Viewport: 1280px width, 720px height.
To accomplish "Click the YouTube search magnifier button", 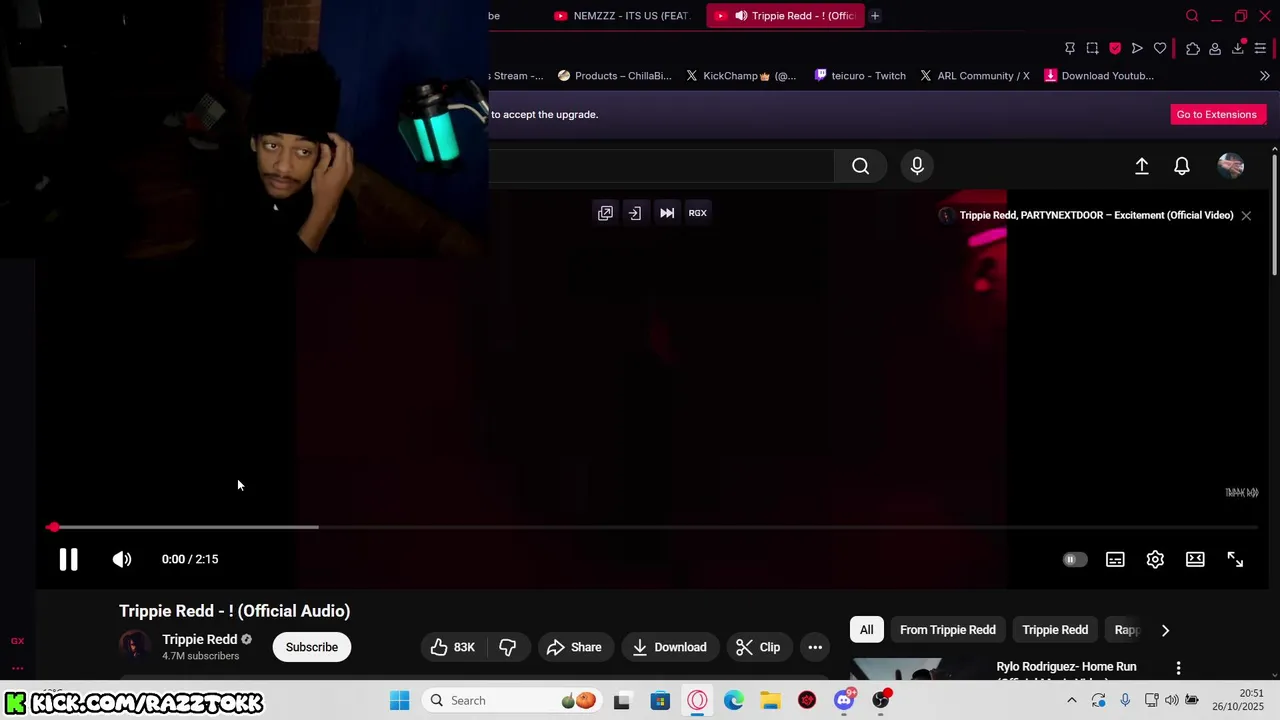I will point(860,166).
